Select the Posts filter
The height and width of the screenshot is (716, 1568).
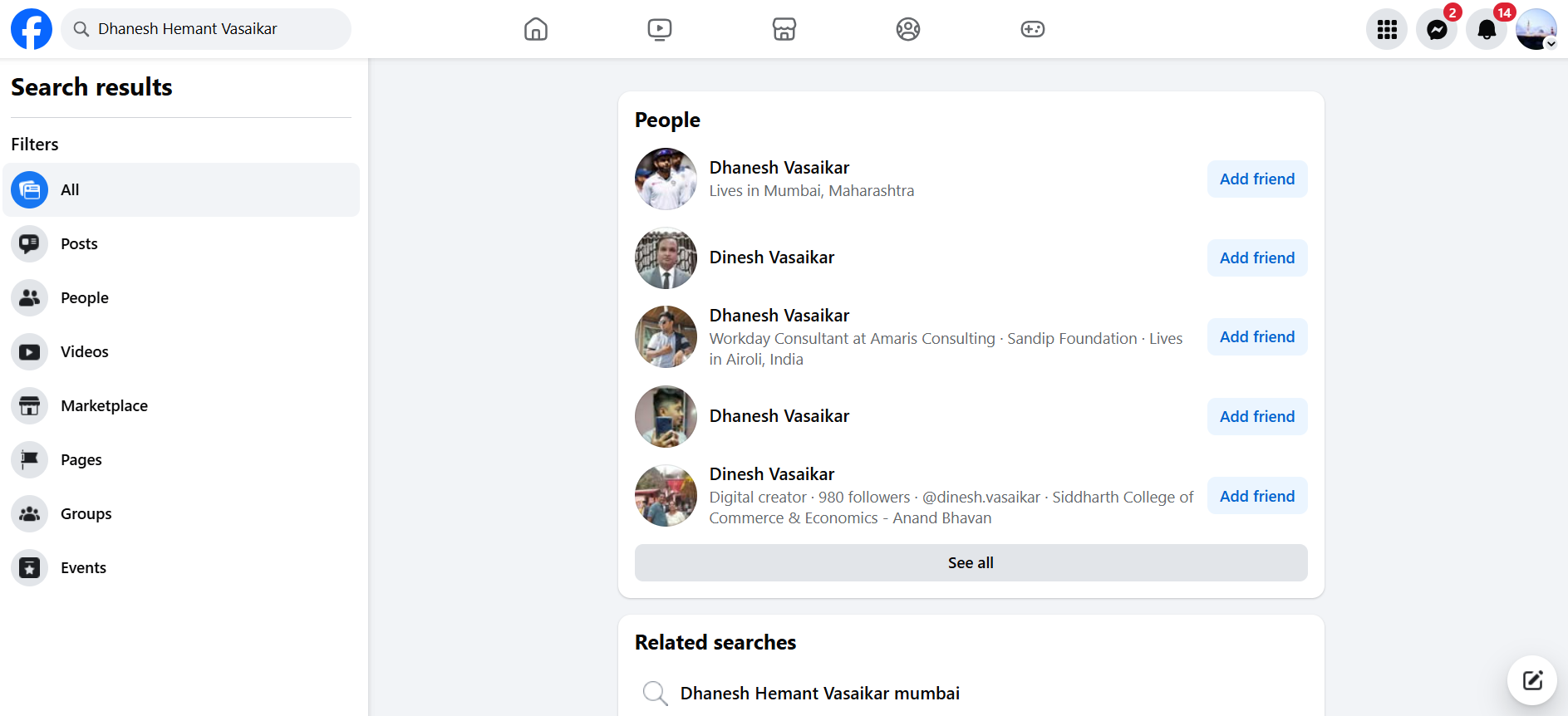79,244
